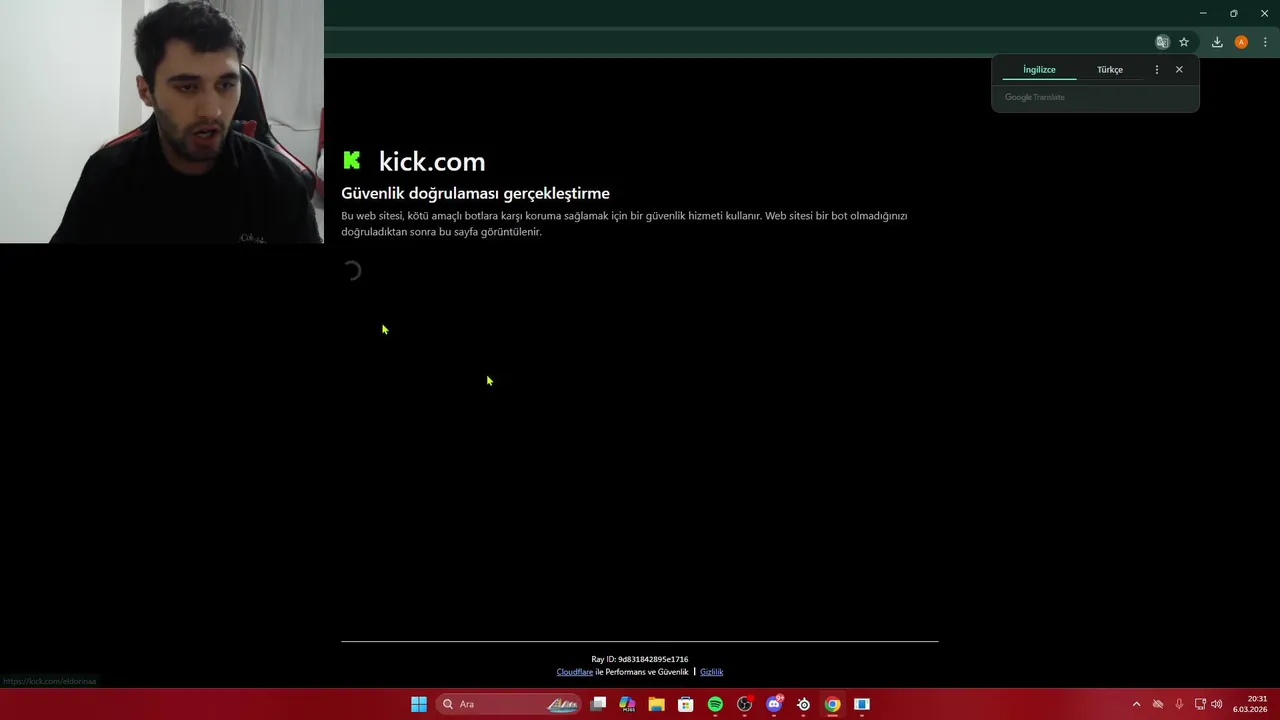
Task: Open Task View in the taskbar
Action: tap(598, 704)
